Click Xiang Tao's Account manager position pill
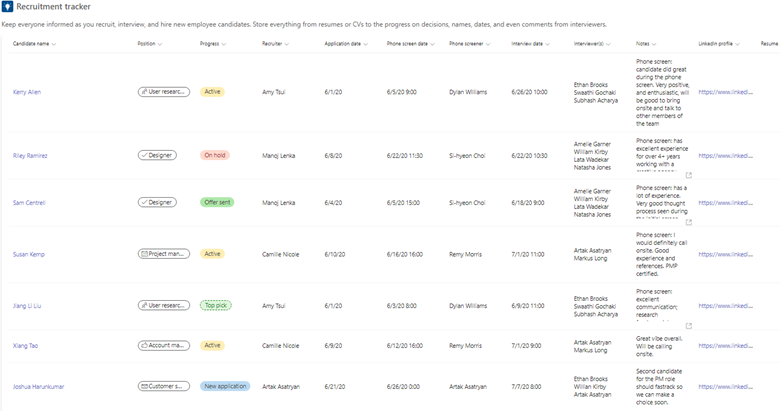This screenshot has width=780, height=411. pos(163,345)
